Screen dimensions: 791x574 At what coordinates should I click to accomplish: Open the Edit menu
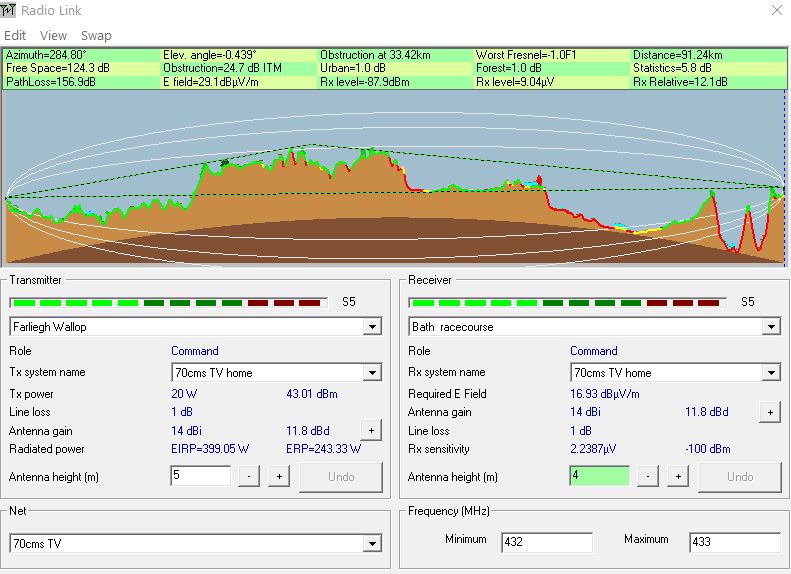(x=15, y=36)
